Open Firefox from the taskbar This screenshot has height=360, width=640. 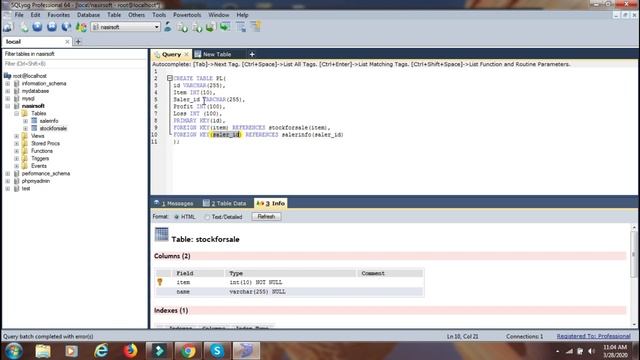(x=130, y=351)
